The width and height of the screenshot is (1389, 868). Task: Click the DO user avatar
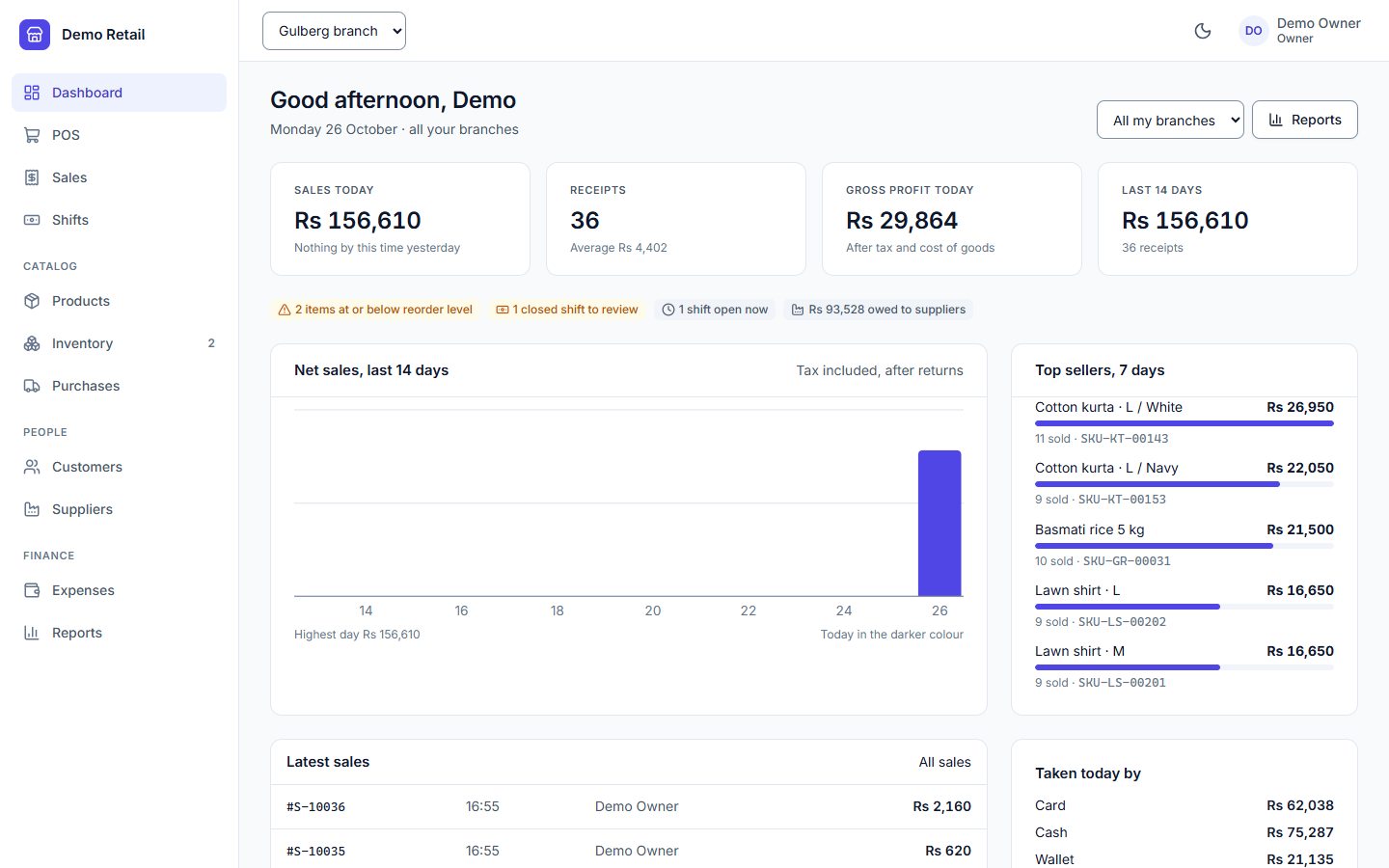pos(1253,31)
